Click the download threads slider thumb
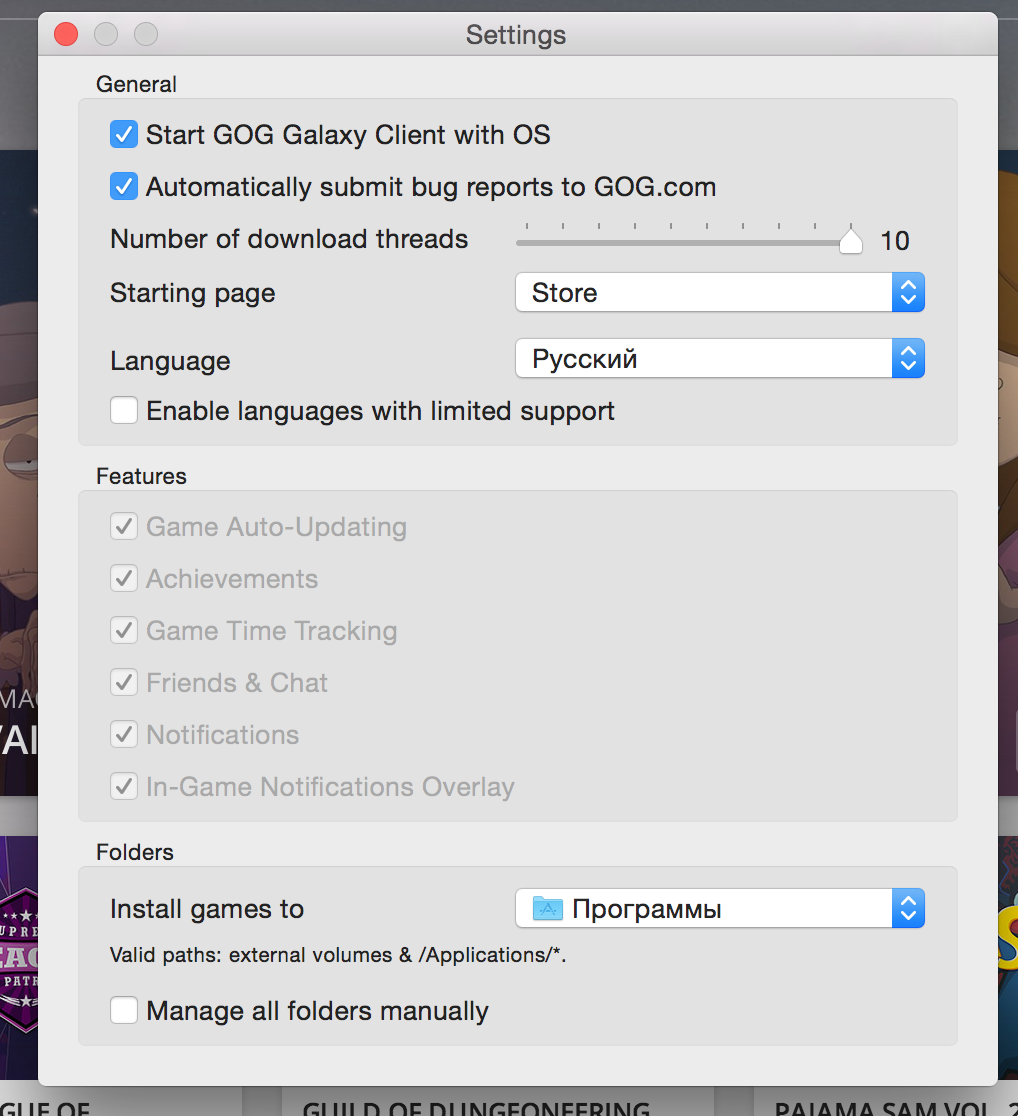Viewport: 1018px width, 1116px height. (851, 241)
